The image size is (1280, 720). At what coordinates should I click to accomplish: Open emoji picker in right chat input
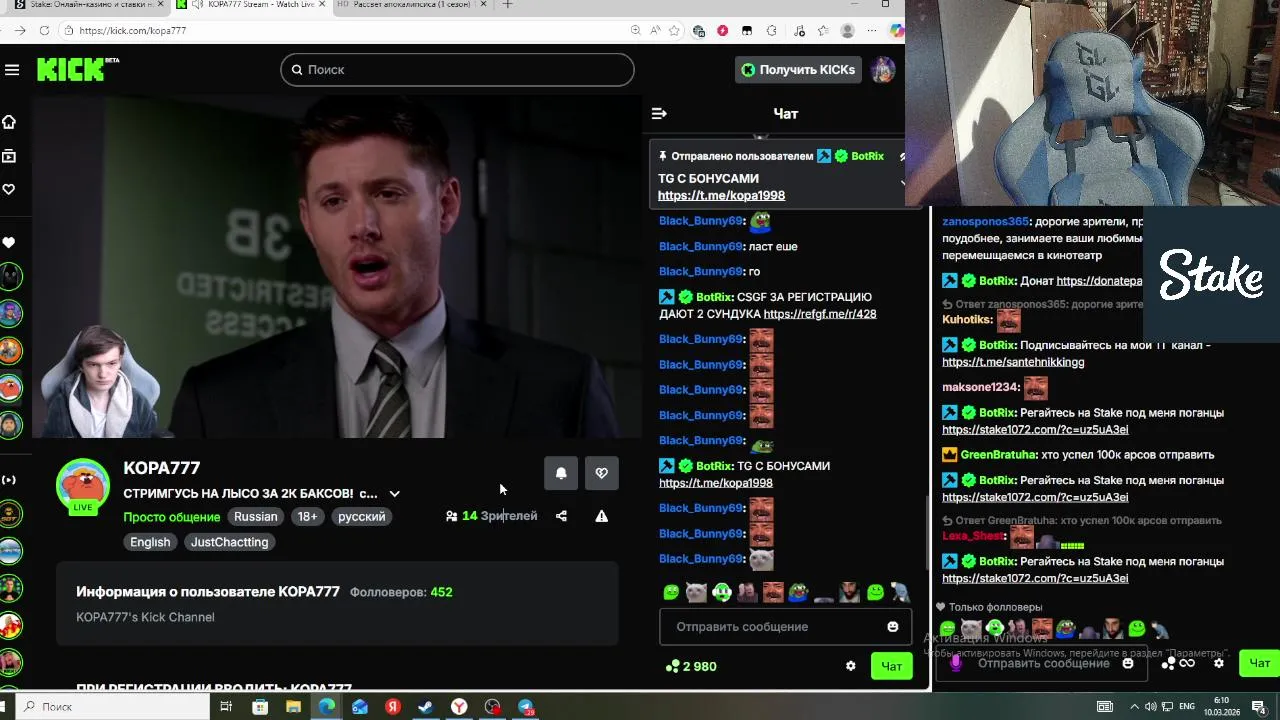1128,663
